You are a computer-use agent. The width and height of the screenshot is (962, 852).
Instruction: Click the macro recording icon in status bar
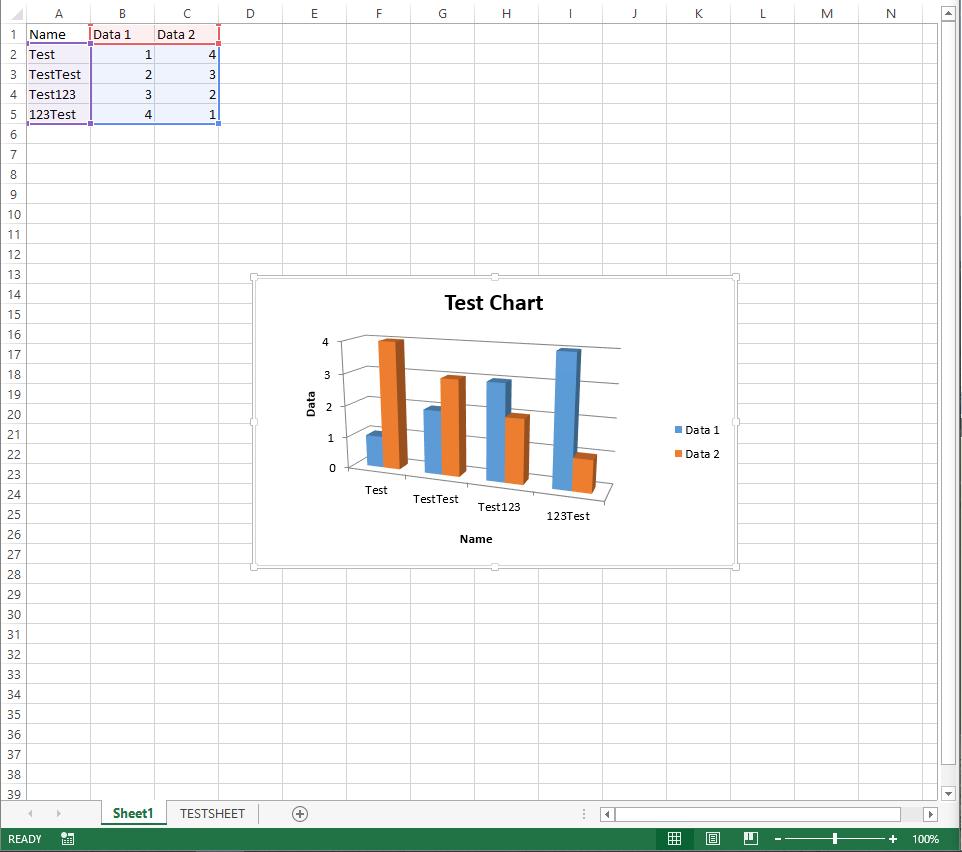coord(67,839)
